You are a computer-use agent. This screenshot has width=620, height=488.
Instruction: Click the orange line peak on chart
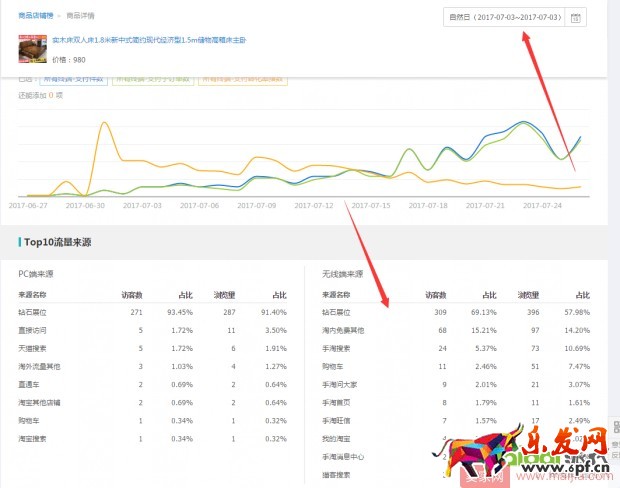(103, 122)
